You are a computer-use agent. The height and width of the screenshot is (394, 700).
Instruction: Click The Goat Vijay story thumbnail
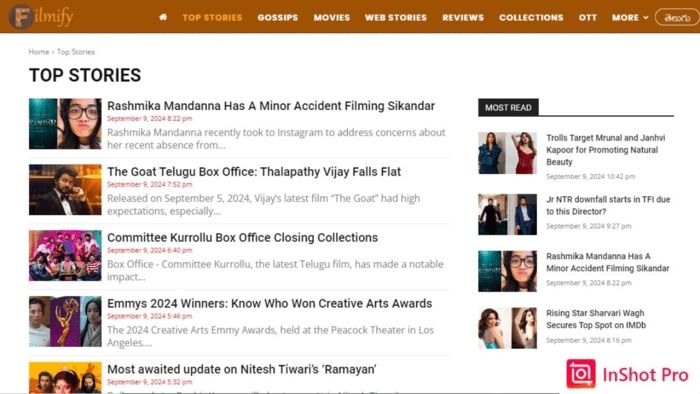pos(65,190)
